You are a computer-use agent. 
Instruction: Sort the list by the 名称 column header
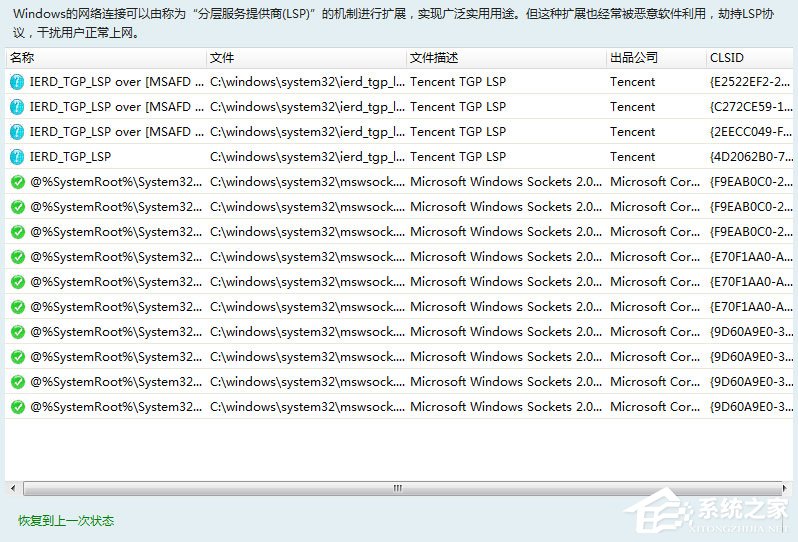click(x=106, y=58)
